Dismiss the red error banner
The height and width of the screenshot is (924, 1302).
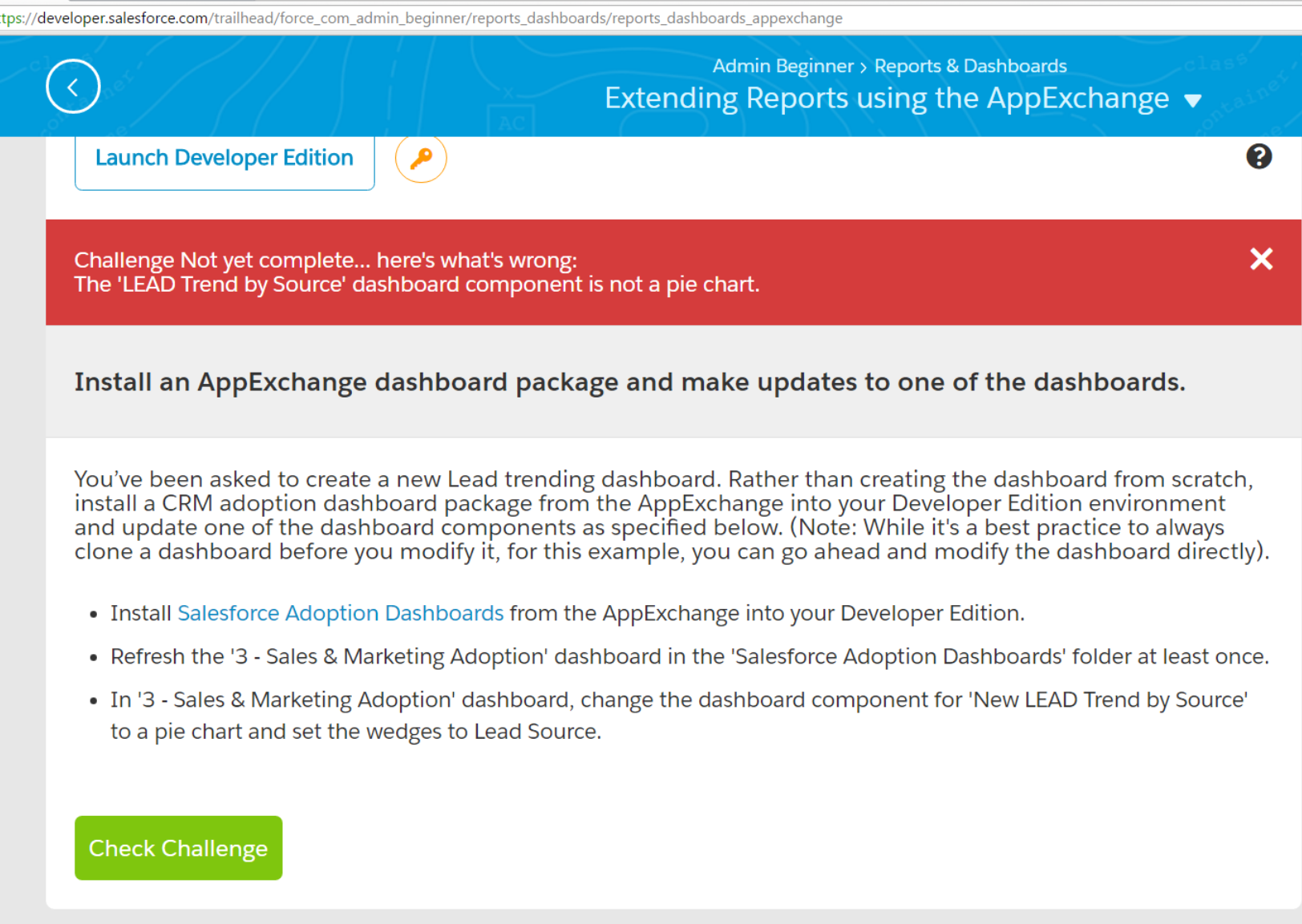(x=1261, y=259)
